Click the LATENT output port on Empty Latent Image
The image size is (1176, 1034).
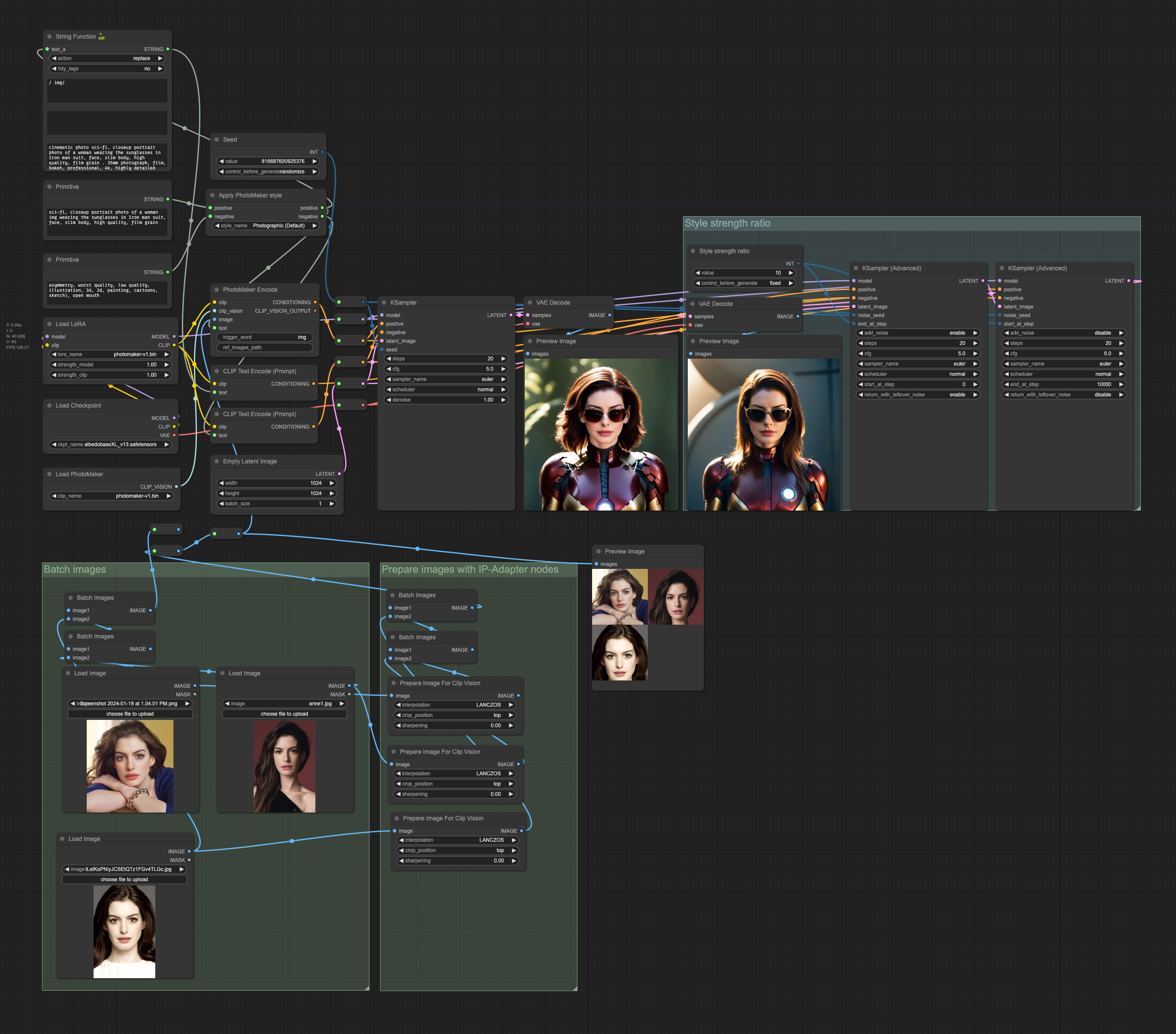click(x=339, y=474)
